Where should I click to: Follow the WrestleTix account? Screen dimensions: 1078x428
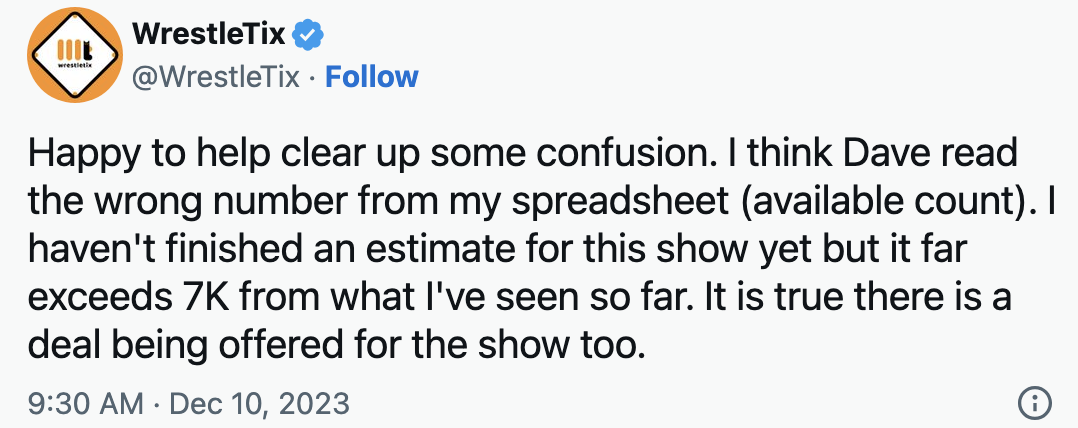coord(372,77)
